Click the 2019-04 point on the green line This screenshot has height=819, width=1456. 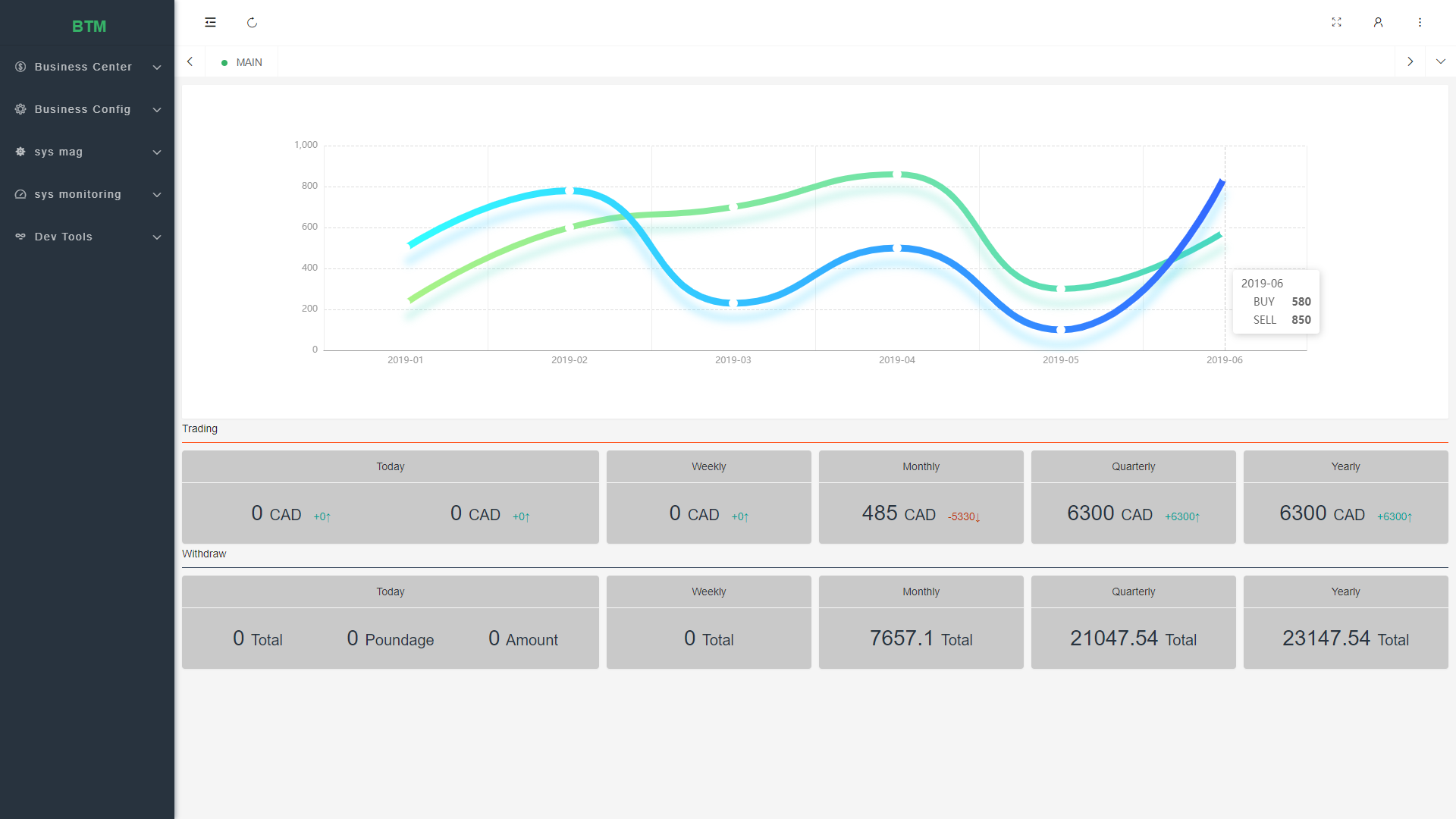click(897, 175)
